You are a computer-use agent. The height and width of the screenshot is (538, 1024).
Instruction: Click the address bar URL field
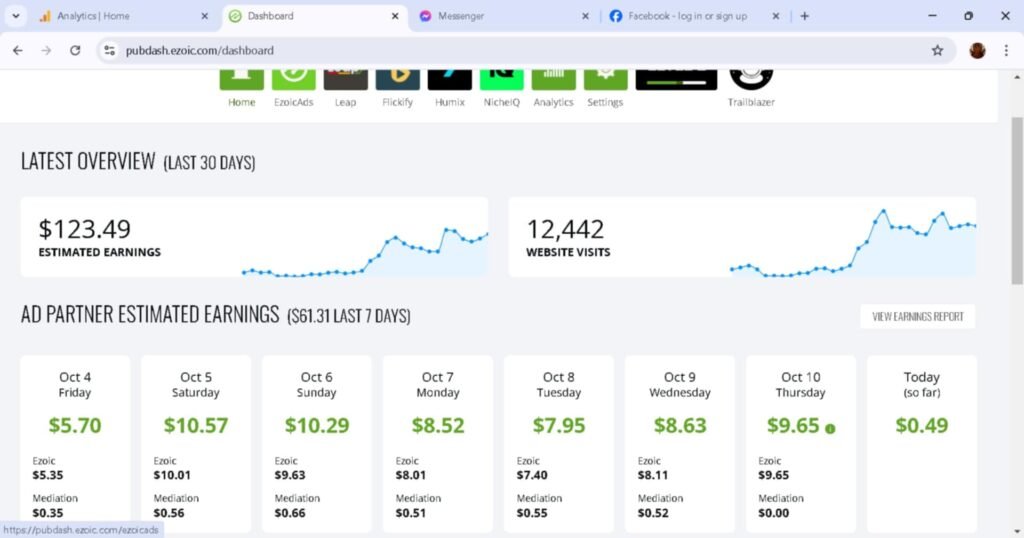click(x=500, y=50)
